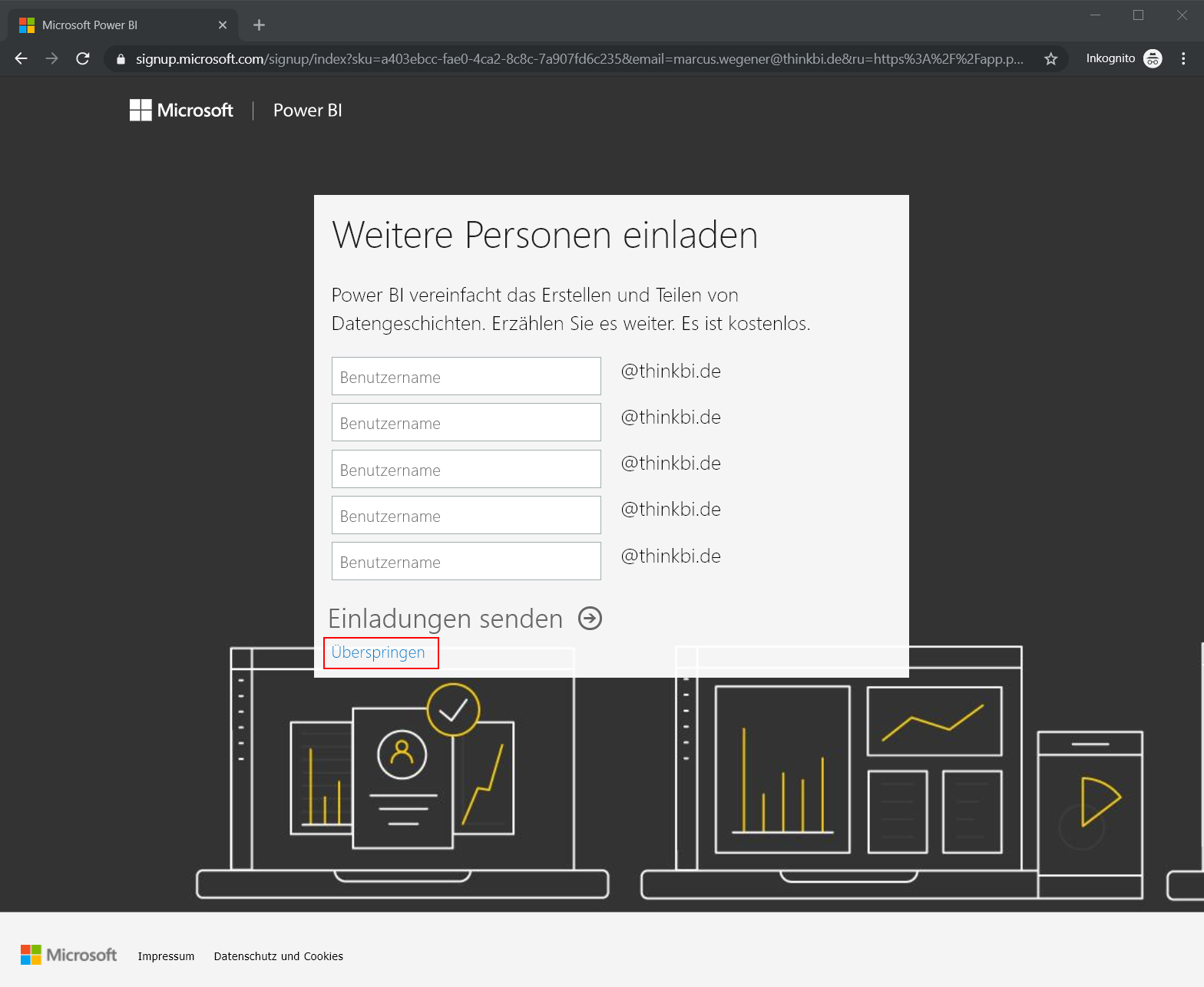Maximize the browser window
This screenshot has width=1204, height=987.
(1139, 15)
